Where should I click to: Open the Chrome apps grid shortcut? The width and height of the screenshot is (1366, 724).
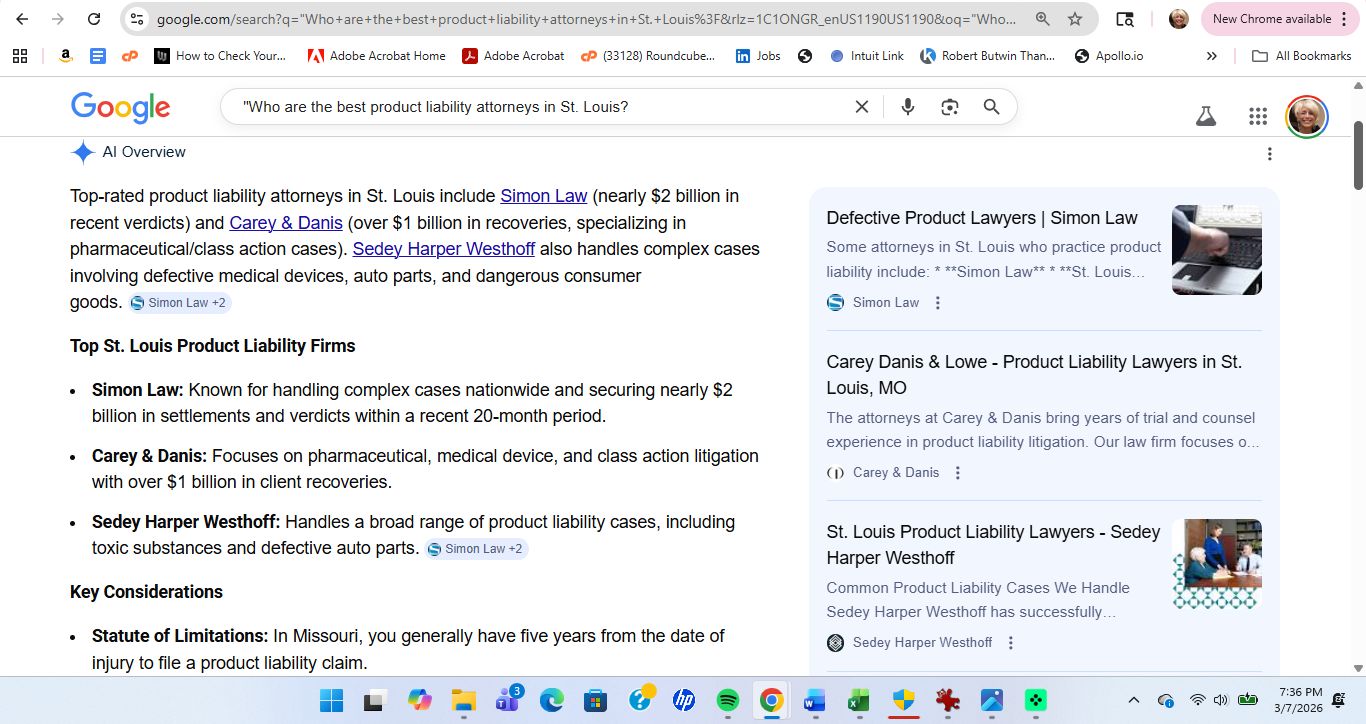(x=20, y=56)
